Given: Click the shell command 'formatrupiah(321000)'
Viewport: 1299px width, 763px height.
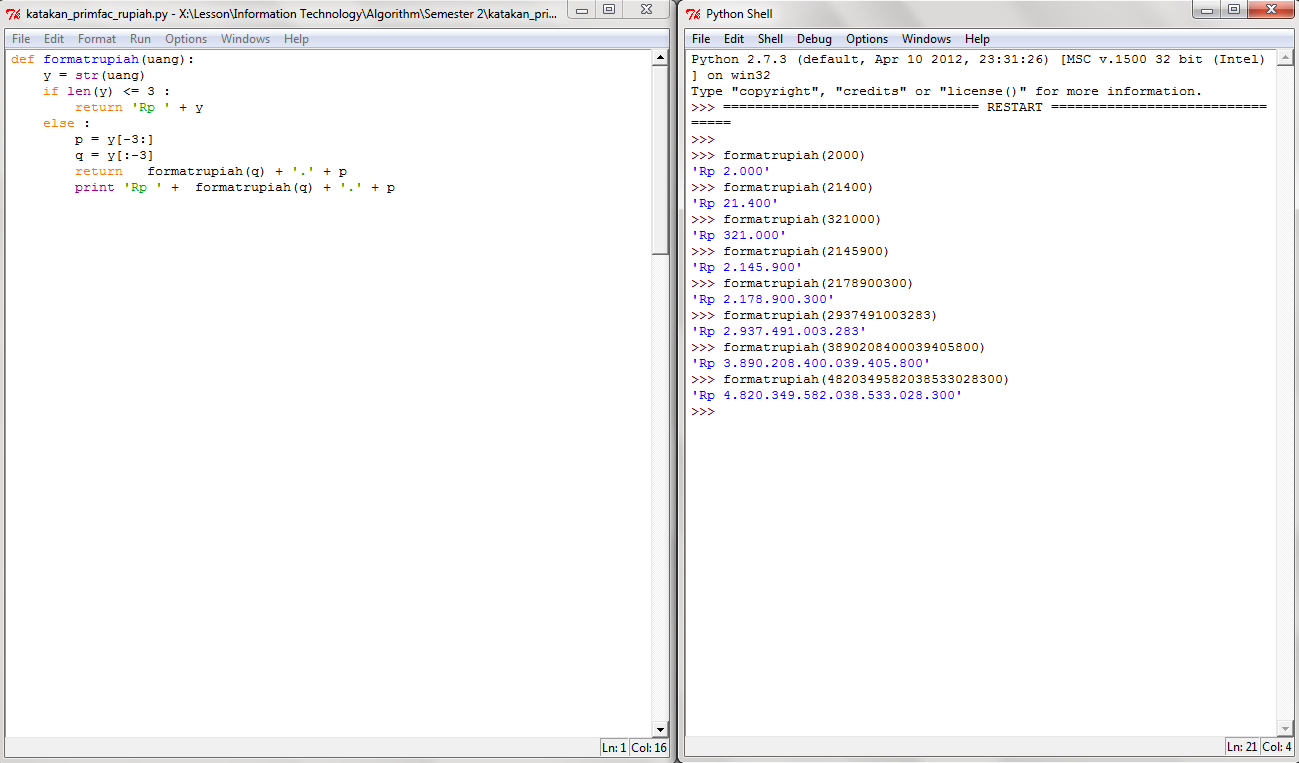Looking at the screenshot, I should 802,219.
